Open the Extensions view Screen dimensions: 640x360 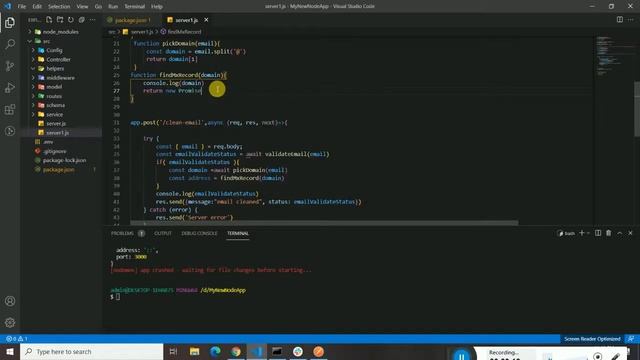pos(10,109)
